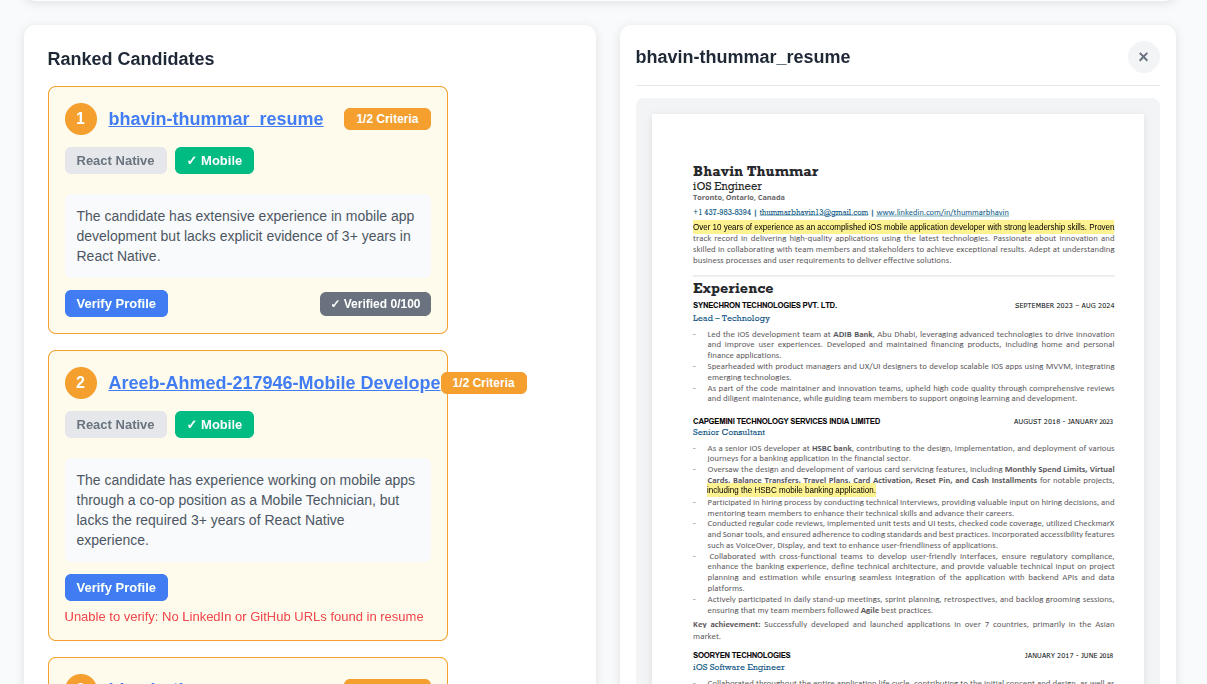Click 'JANUARY 2017 - JUNE 2018' date range
This screenshot has width=1207, height=684.
[1069, 656]
